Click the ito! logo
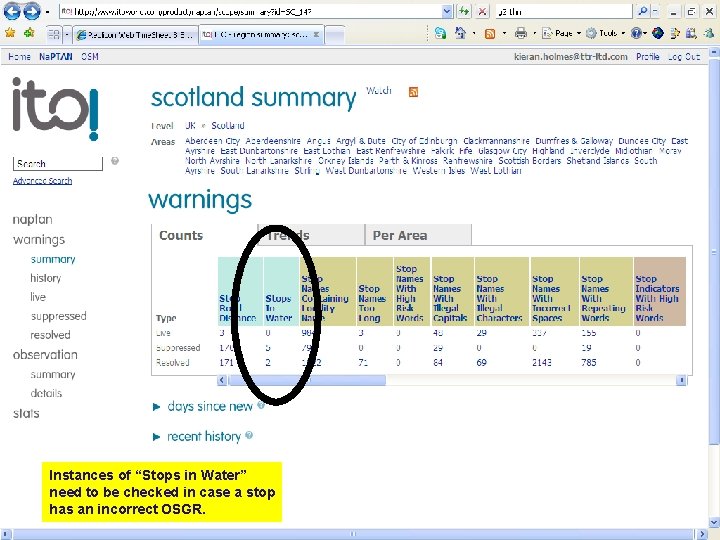 56,108
